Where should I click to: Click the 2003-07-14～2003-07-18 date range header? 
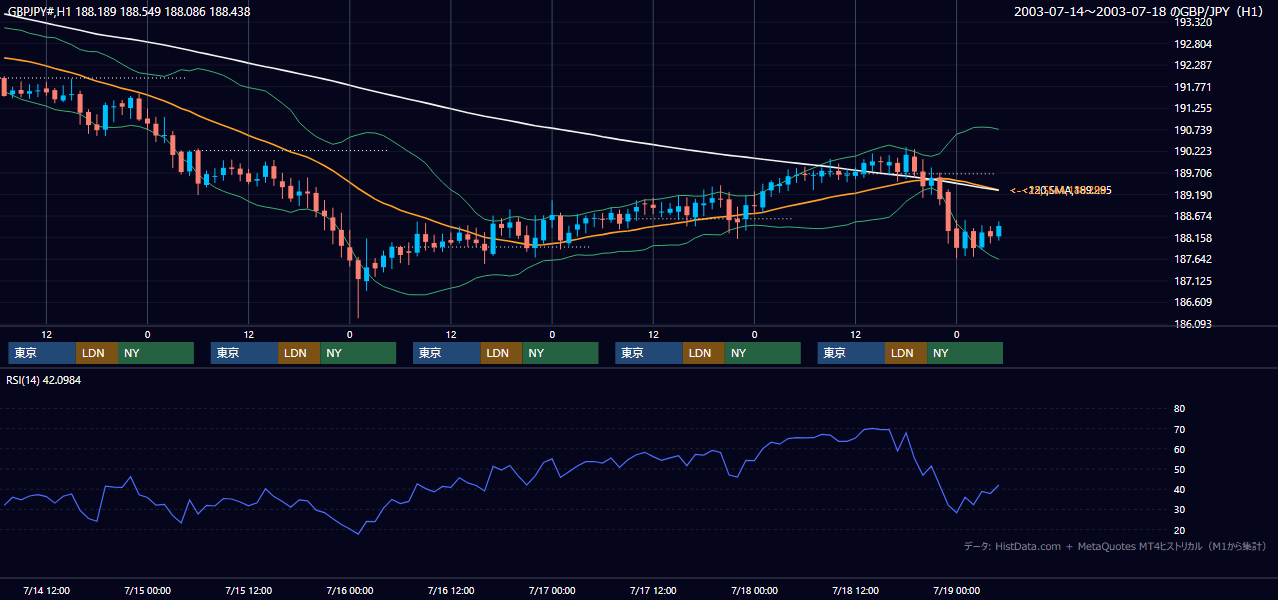click(x=1140, y=12)
